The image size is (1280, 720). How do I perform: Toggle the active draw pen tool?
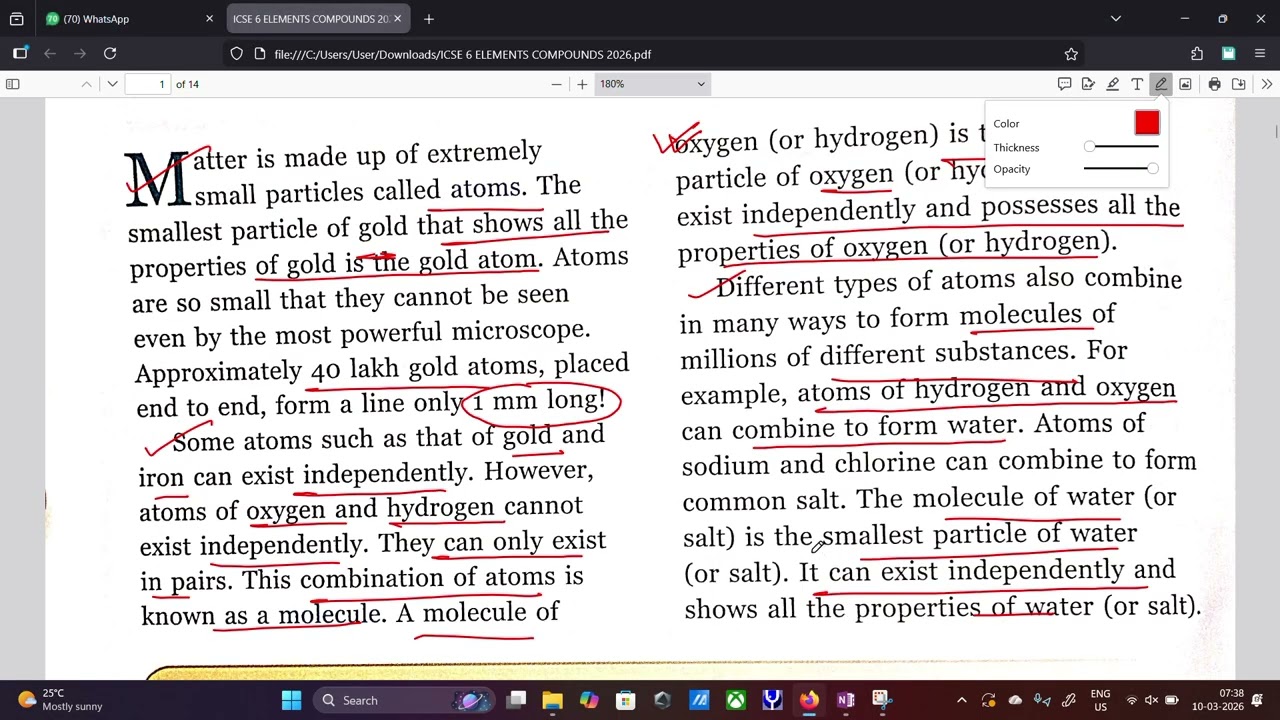coord(1161,84)
